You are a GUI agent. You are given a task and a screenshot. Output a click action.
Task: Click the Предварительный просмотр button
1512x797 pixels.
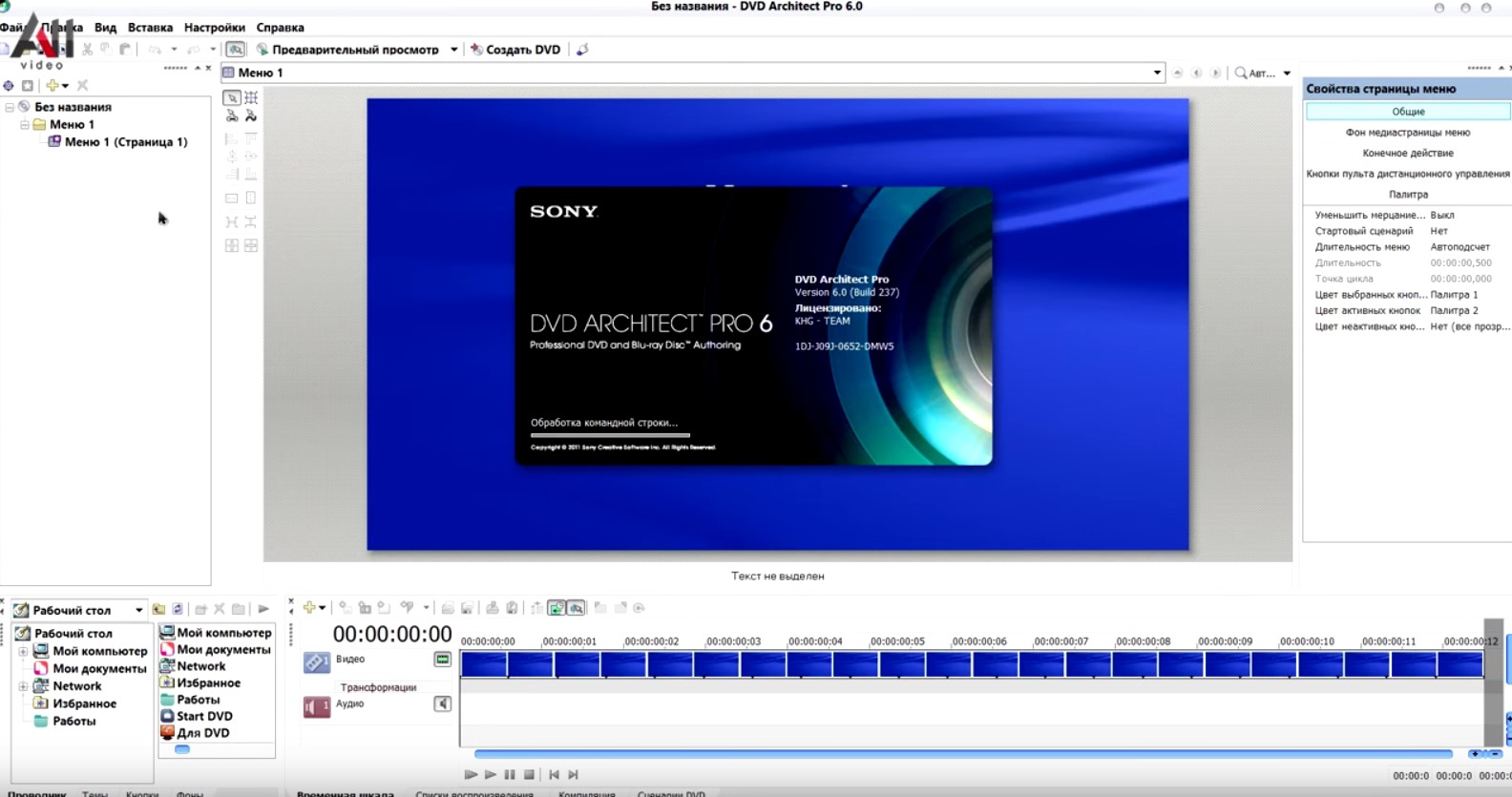(x=355, y=50)
